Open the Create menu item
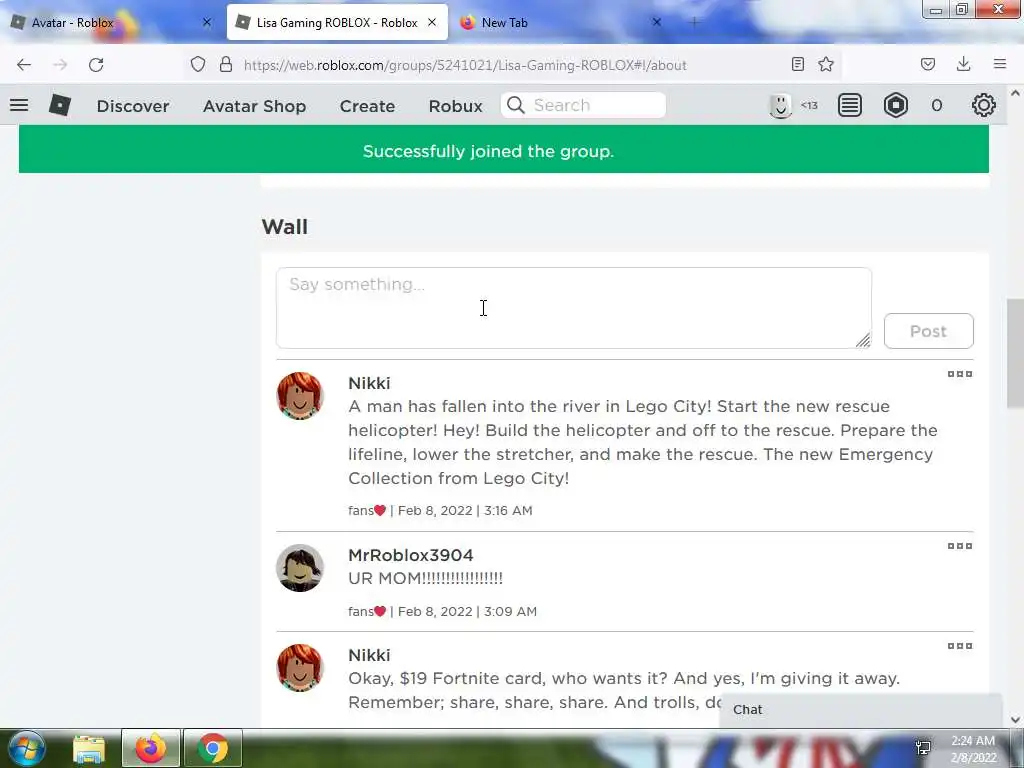 [367, 106]
